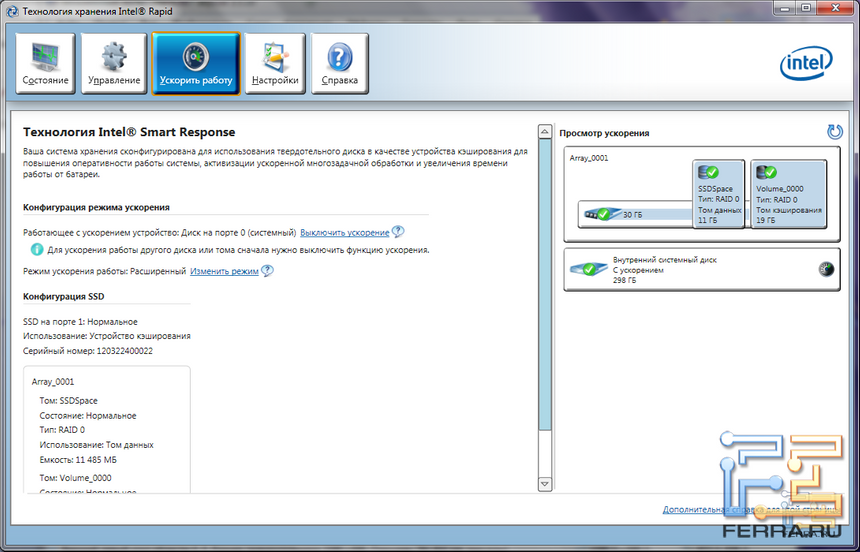Click Изменить режим link
The width and height of the screenshot is (860, 552).
point(224,271)
